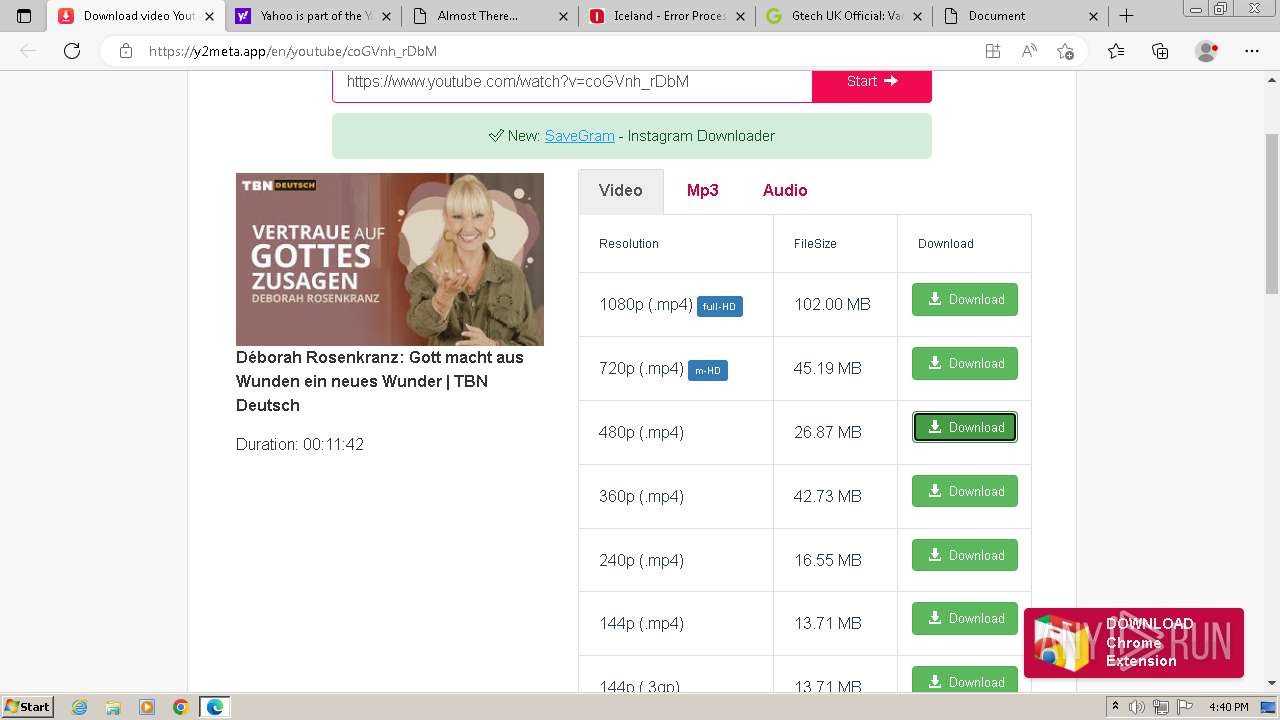
Task: Close the Yahoo browser tab
Action: [x=386, y=16]
